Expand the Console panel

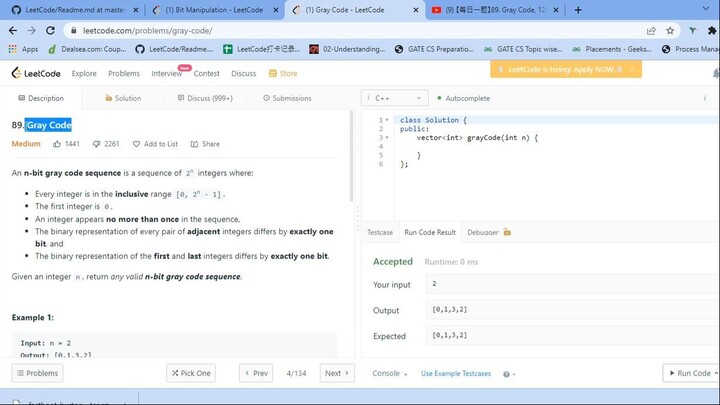[x=390, y=373]
